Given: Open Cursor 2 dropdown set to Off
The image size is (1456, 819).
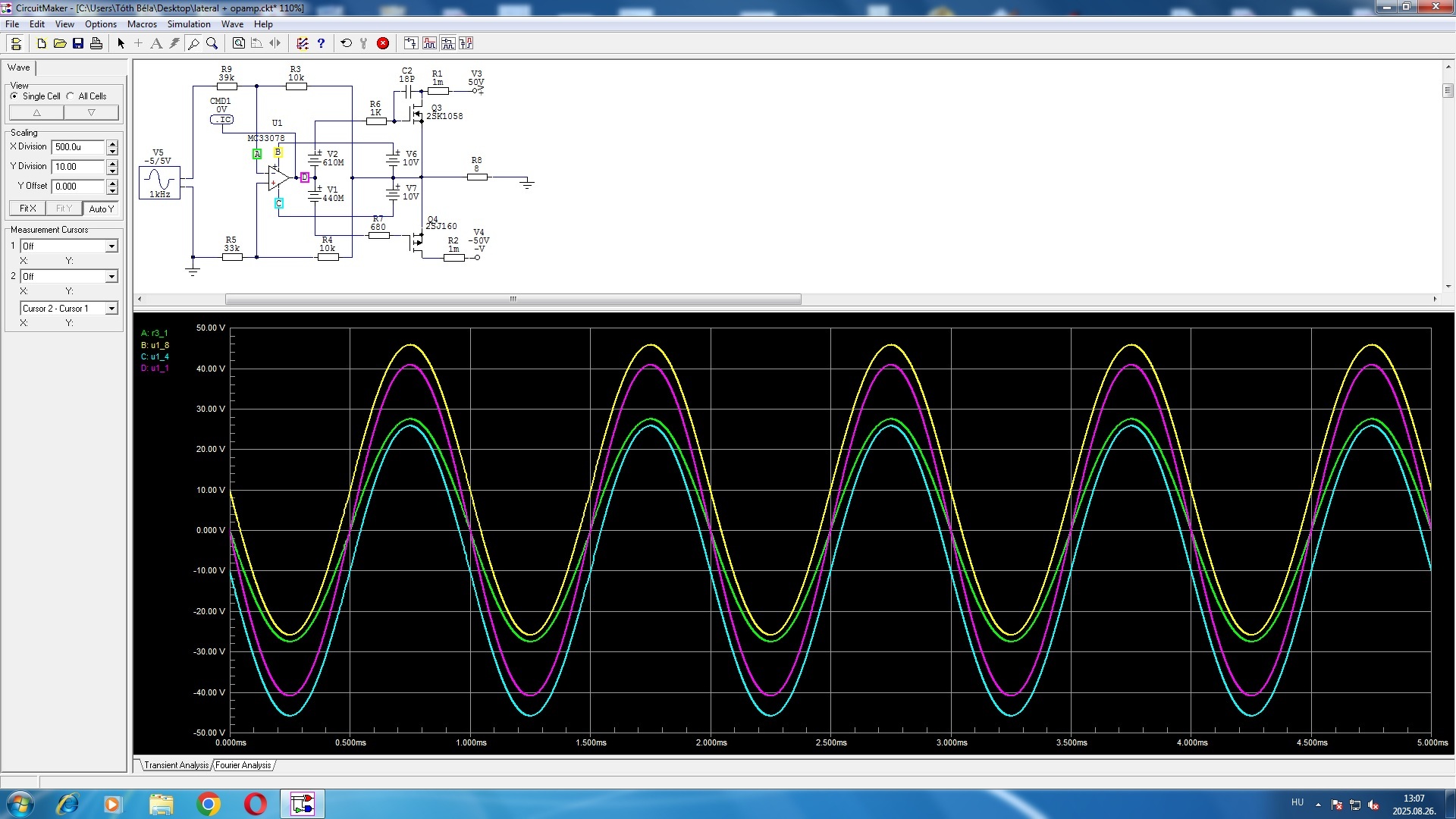Looking at the screenshot, I should pyautogui.click(x=69, y=276).
